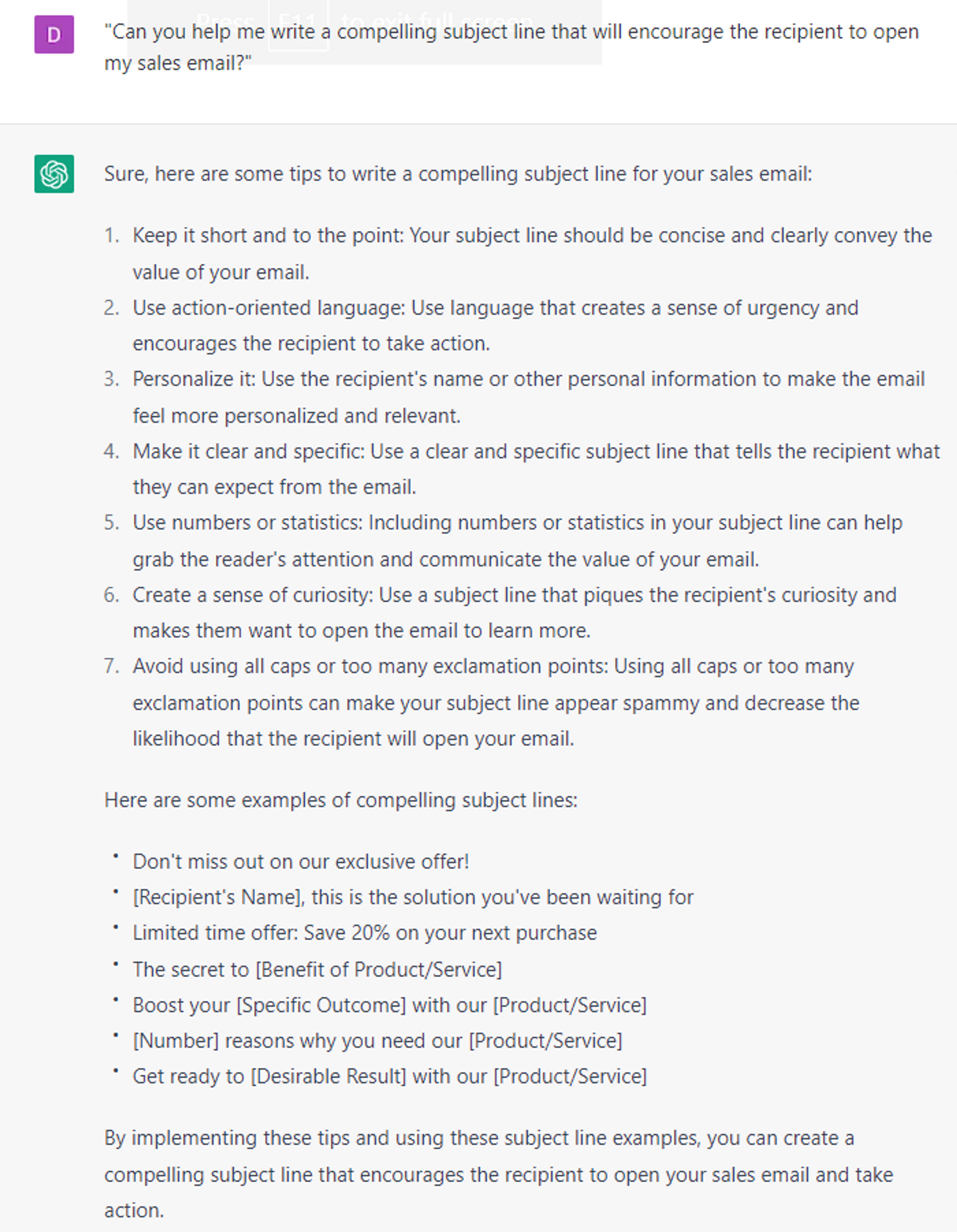Click the 'Limited time offer: Save 20%' example
Viewport: 957px width, 1232px height.
[364, 932]
